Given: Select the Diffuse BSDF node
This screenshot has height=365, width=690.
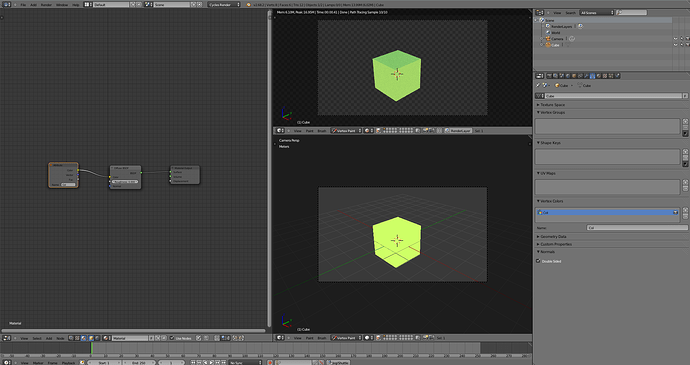Looking at the screenshot, I should click(x=125, y=177).
